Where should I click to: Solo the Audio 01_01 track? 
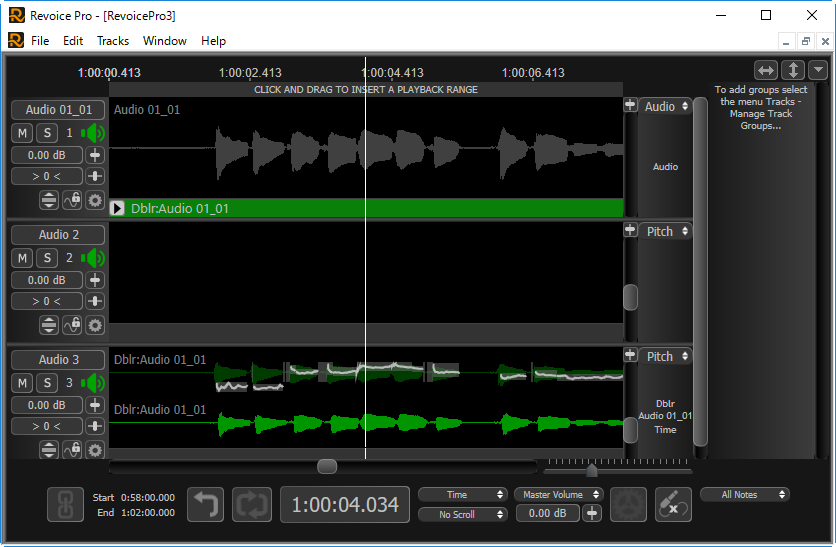pyautogui.click(x=47, y=133)
